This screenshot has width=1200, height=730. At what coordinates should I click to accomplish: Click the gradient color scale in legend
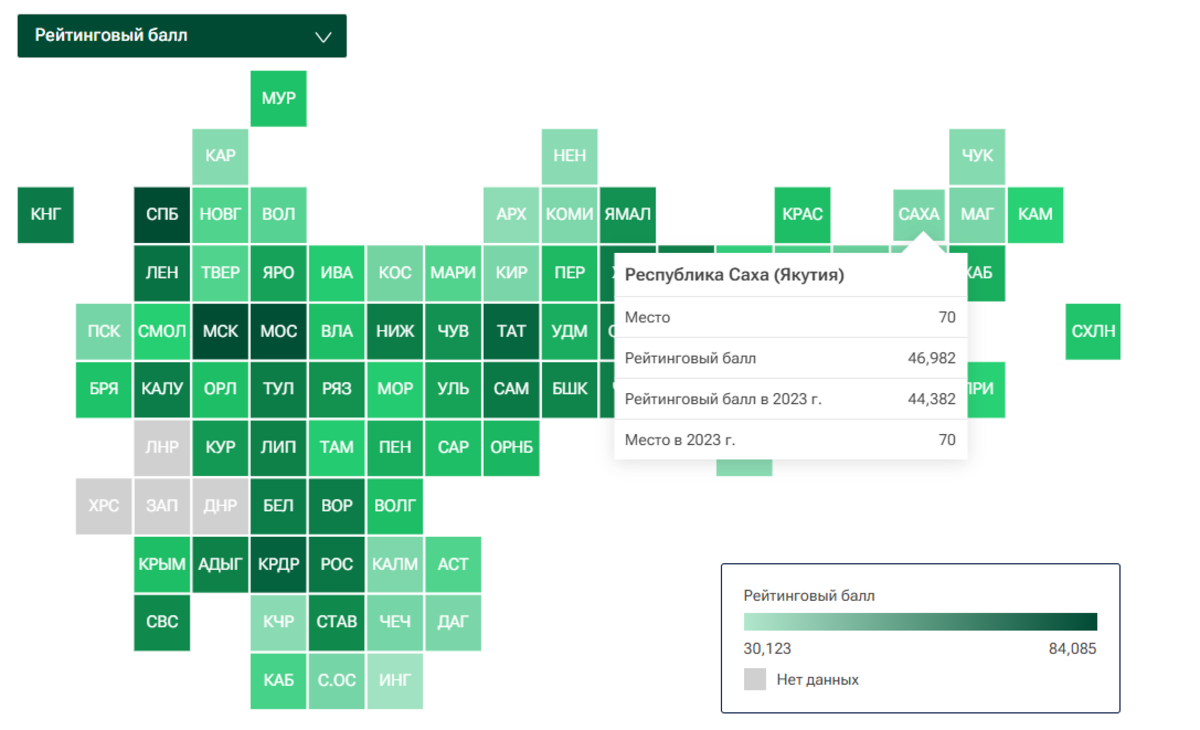920,621
